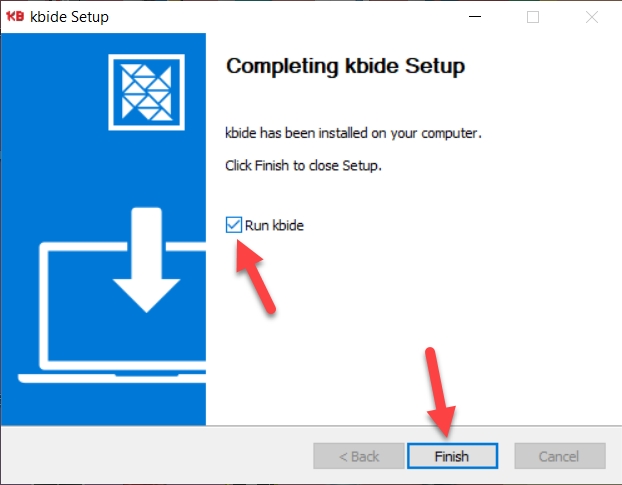Click the gray footer bar left of Back
622x485 pixels.
coord(150,455)
